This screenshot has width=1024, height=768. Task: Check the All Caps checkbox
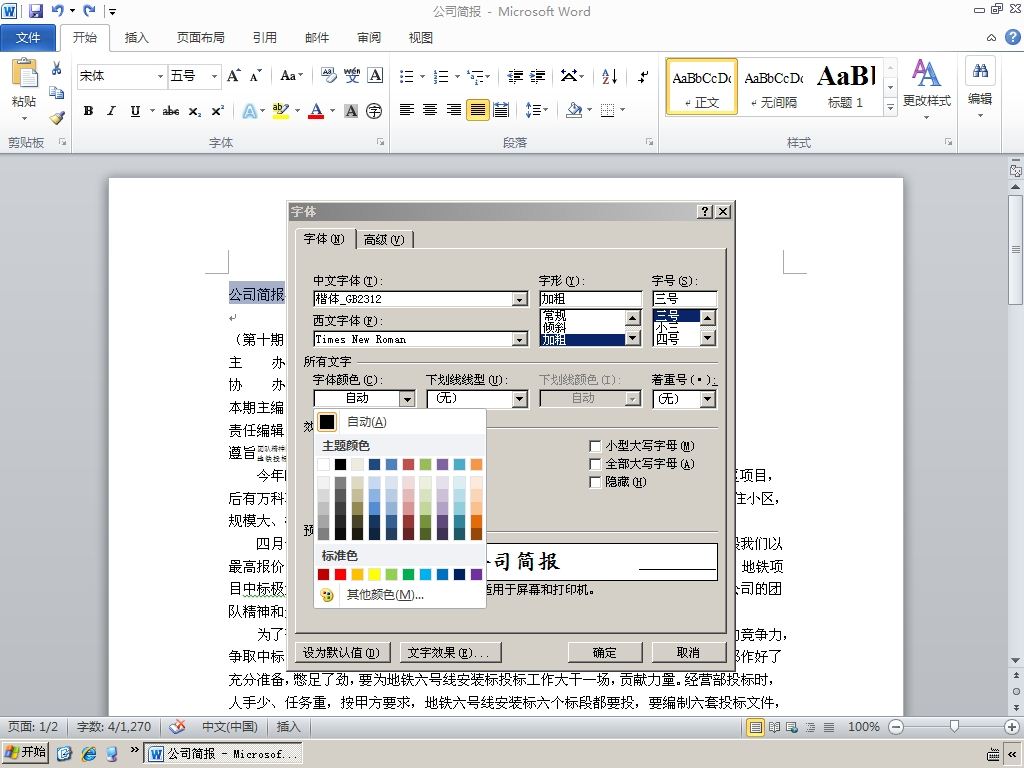[x=595, y=464]
